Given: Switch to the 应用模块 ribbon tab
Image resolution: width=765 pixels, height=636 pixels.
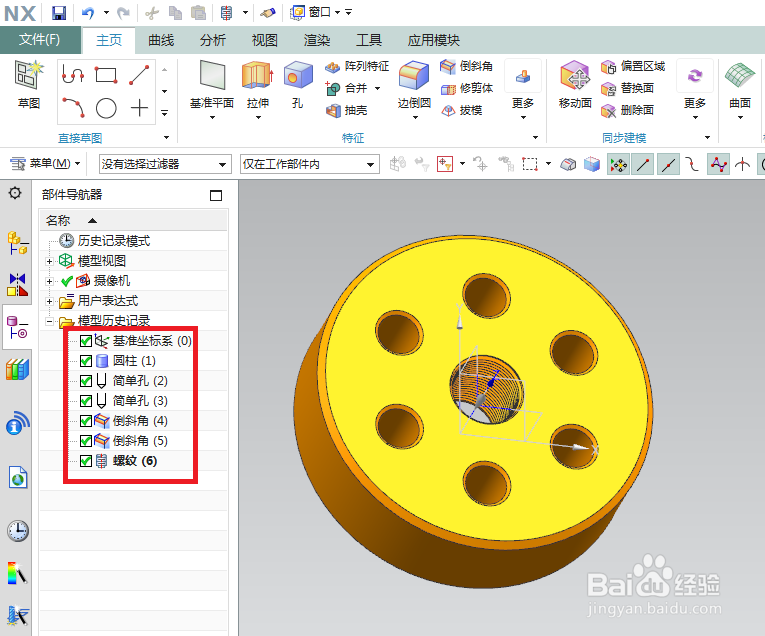Looking at the screenshot, I should pyautogui.click(x=433, y=40).
